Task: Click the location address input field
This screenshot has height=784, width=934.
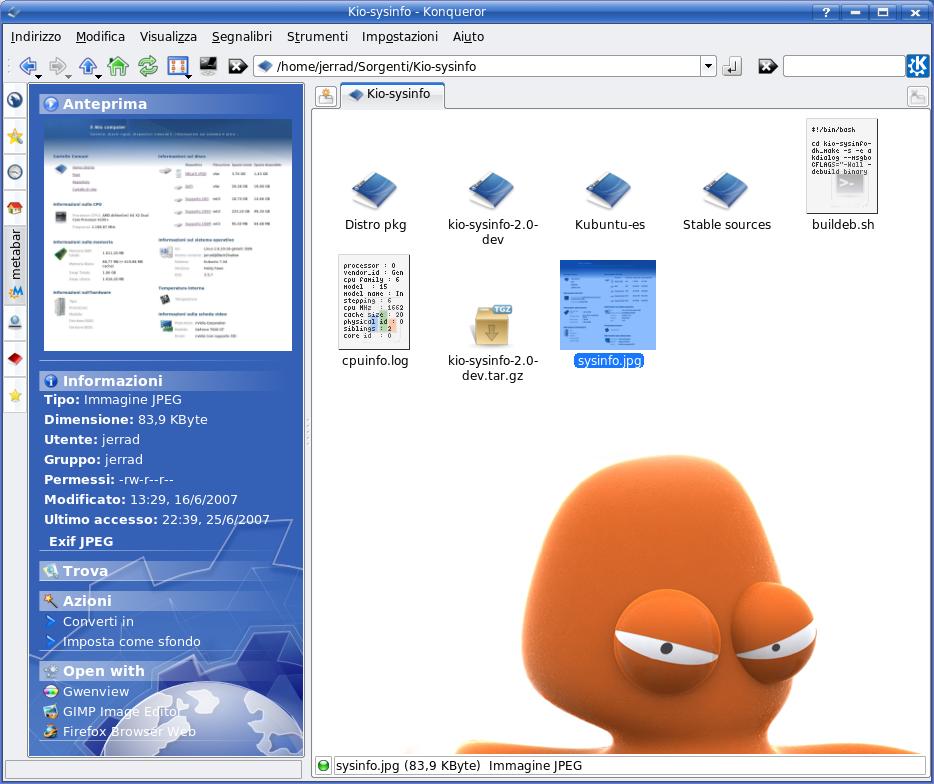Action: tap(478, 66)
